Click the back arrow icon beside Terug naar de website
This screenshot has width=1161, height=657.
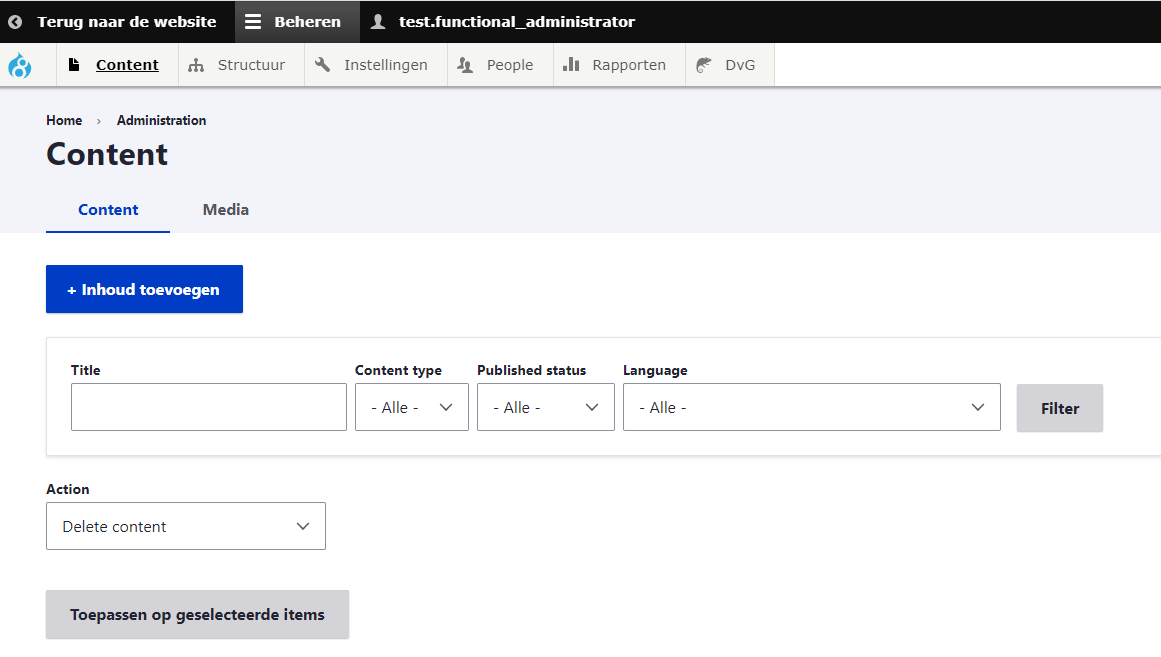[15, 22]
